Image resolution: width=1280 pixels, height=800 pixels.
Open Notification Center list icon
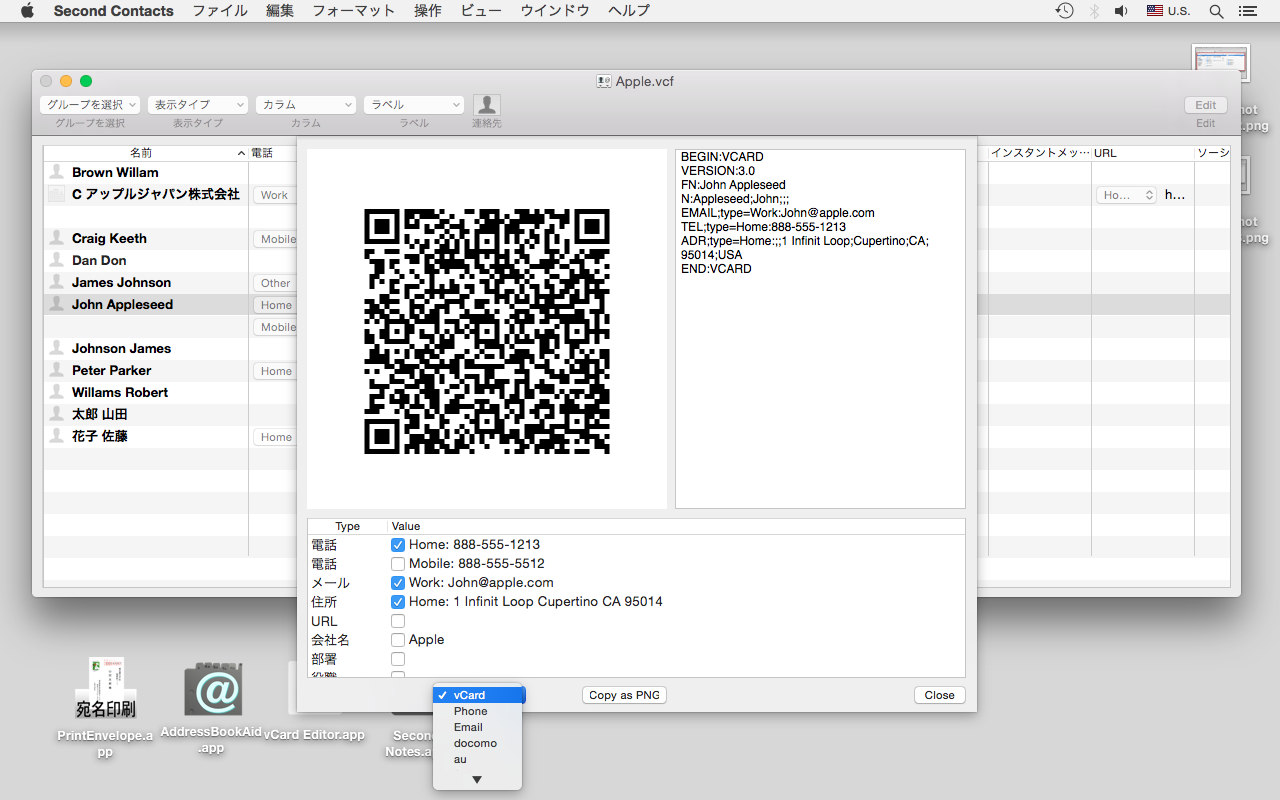[1247, 11]
